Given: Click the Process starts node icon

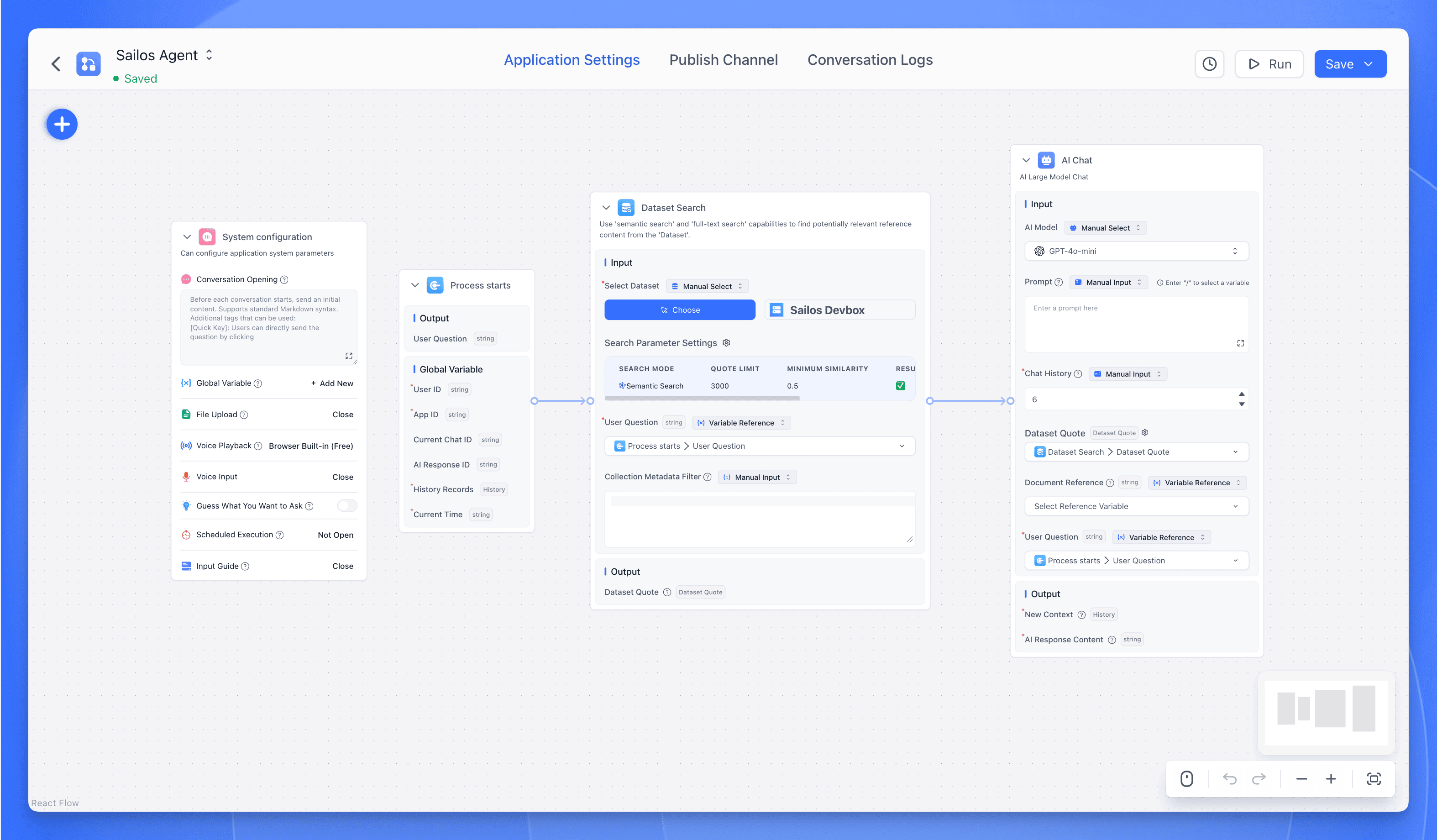Looking at the screenshot, I should (x=435, y=285).
